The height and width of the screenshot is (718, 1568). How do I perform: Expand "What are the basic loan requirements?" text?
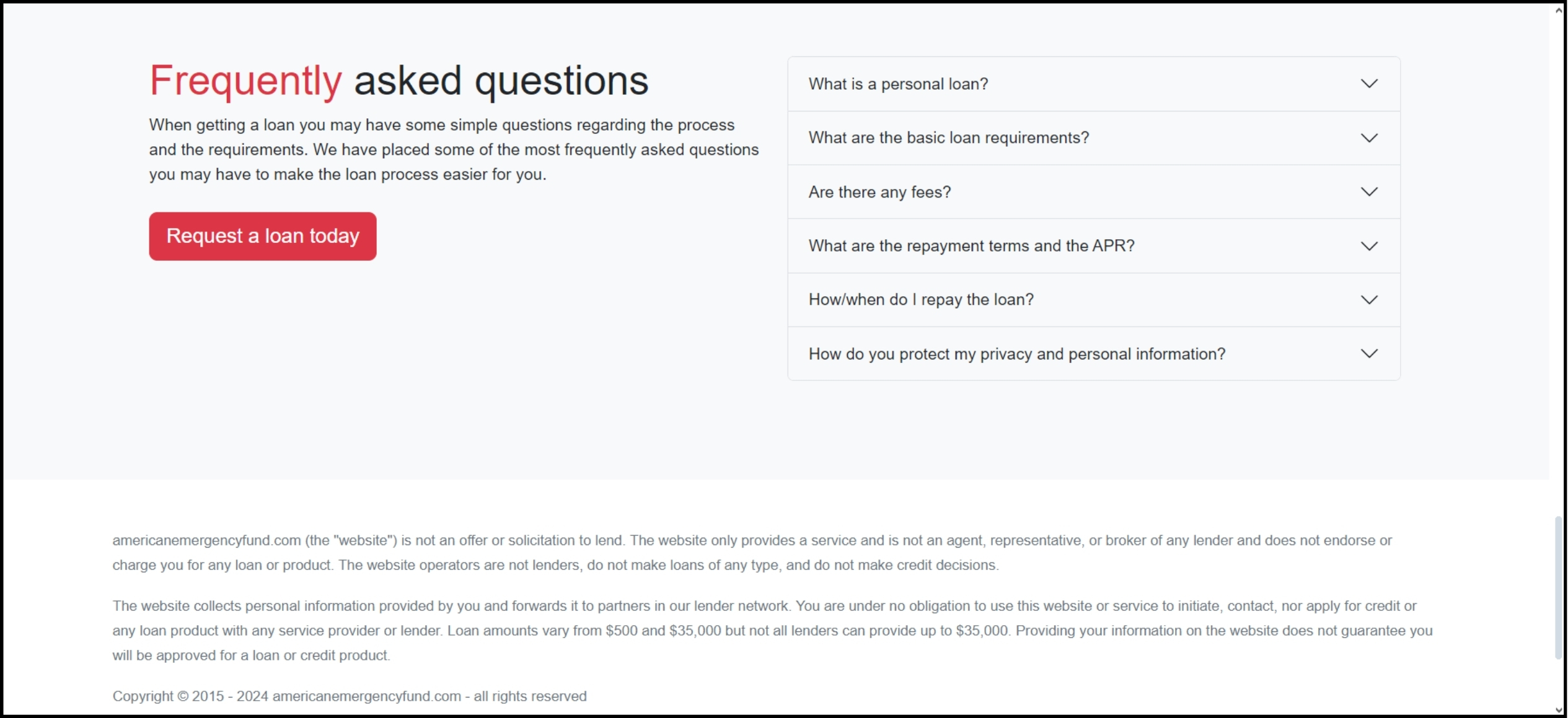(x=948, y=138)
